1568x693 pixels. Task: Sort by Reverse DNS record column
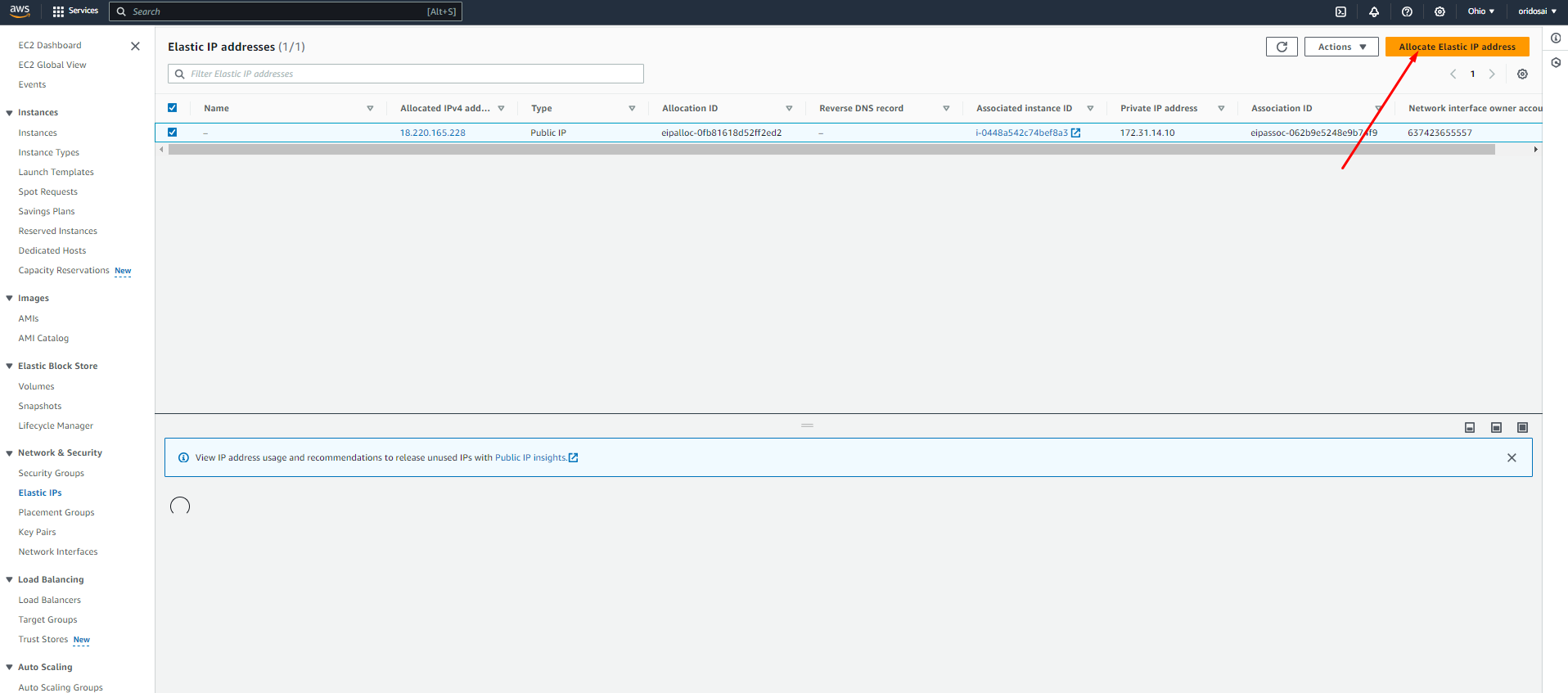pyautogui.click(x=946, y=108)
